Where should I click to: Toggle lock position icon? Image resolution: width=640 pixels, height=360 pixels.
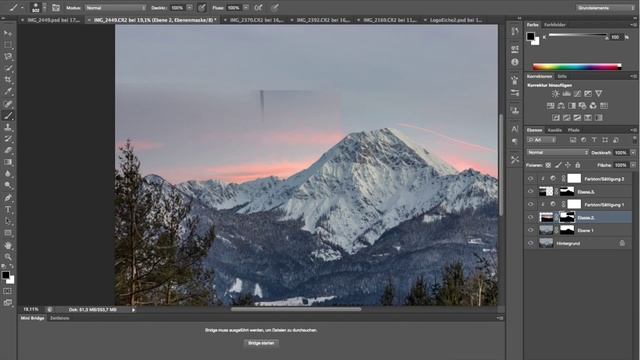point(568,165)
